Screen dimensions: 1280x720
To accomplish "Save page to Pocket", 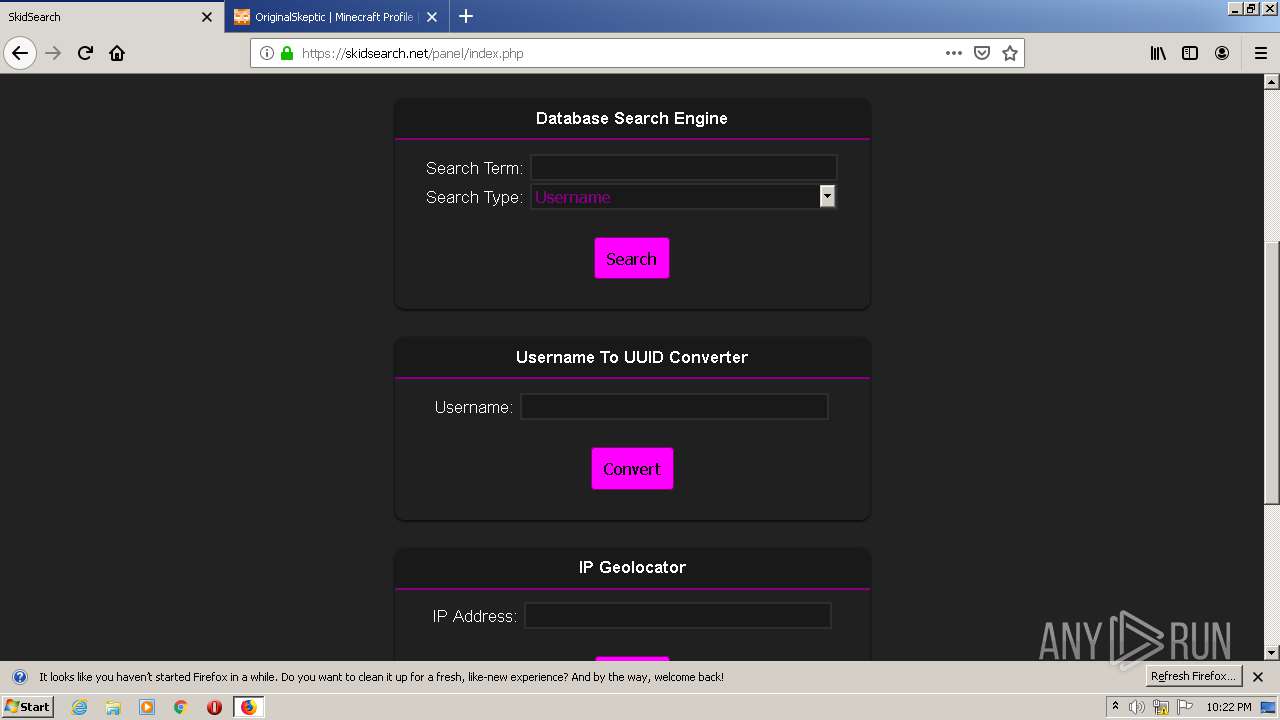I will [x=982, y=53].
